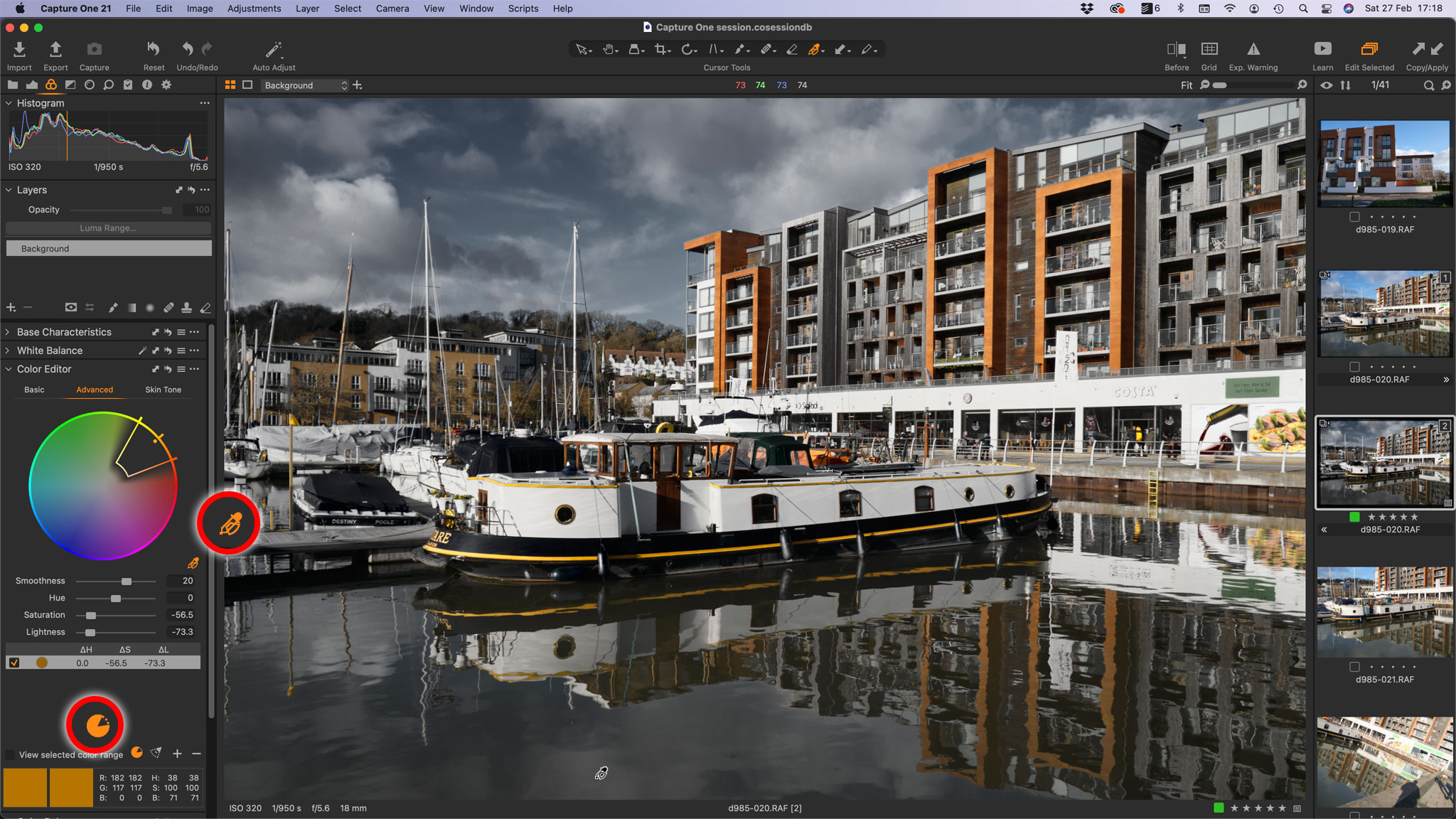
Task: Click Fit zoom label in viewer bar
Action: (x=1187, y=85)
